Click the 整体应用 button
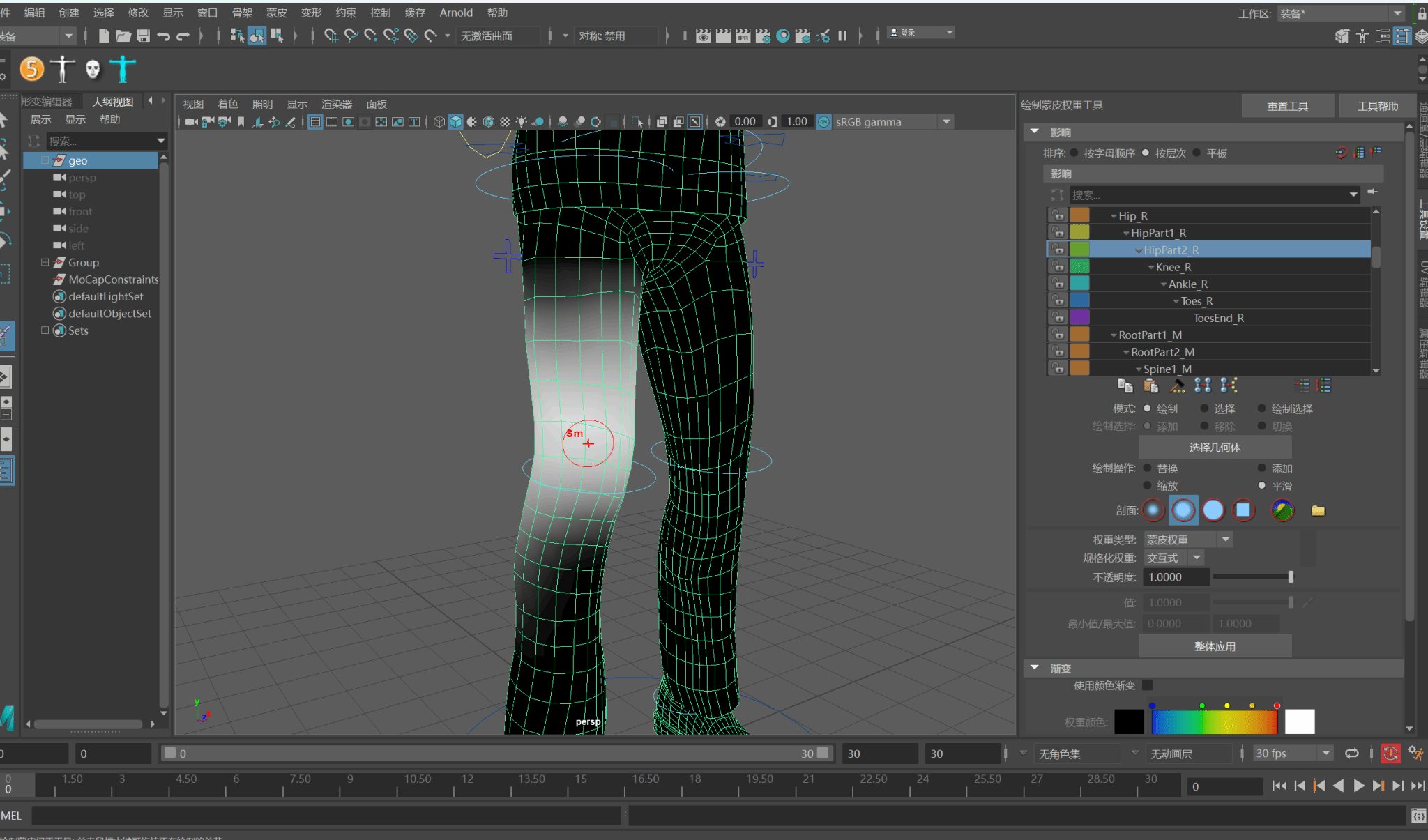This screenshot has height=840, width=1428. click(x=1215, y=646)
